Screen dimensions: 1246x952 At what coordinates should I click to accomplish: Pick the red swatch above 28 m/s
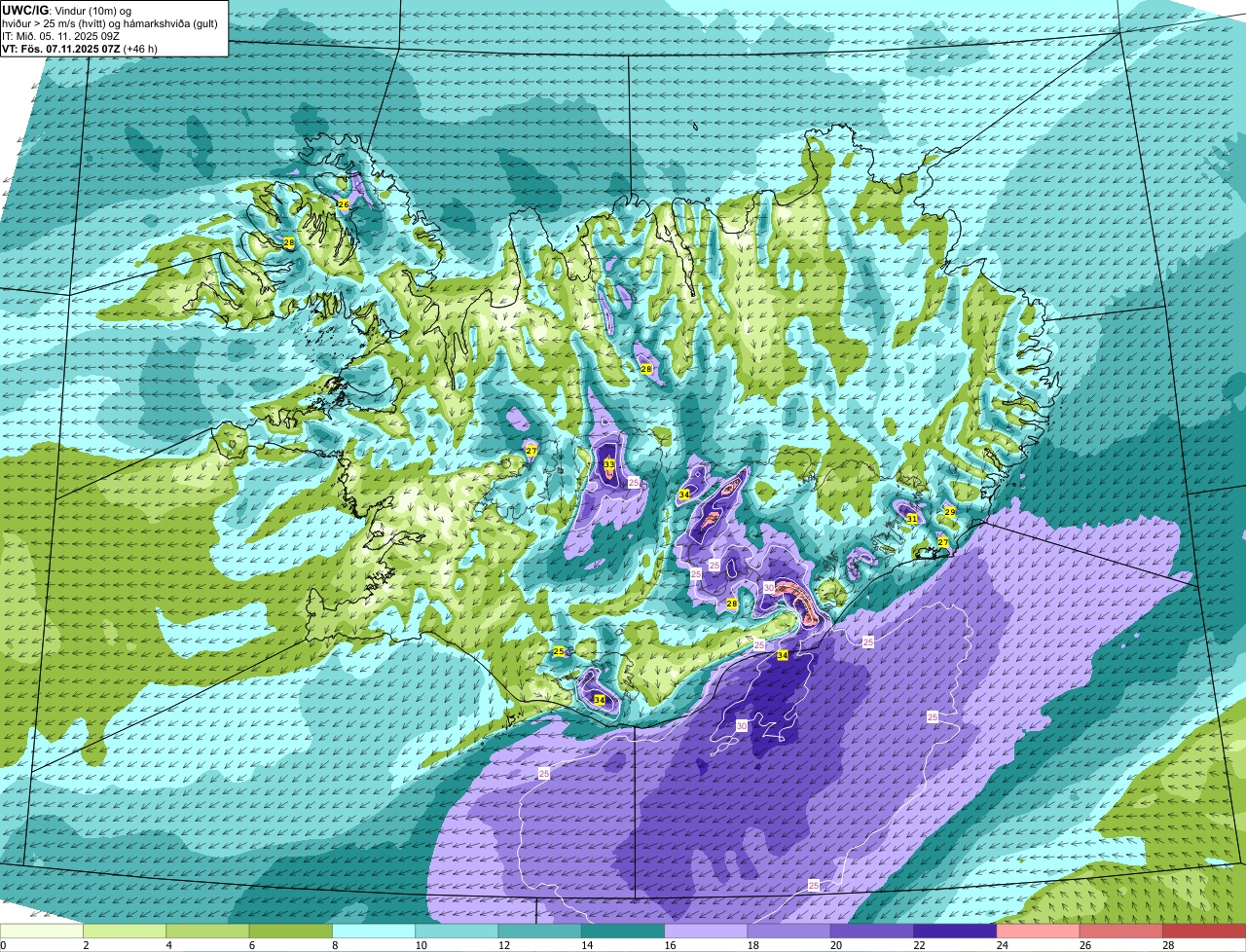click(1204, 932)
